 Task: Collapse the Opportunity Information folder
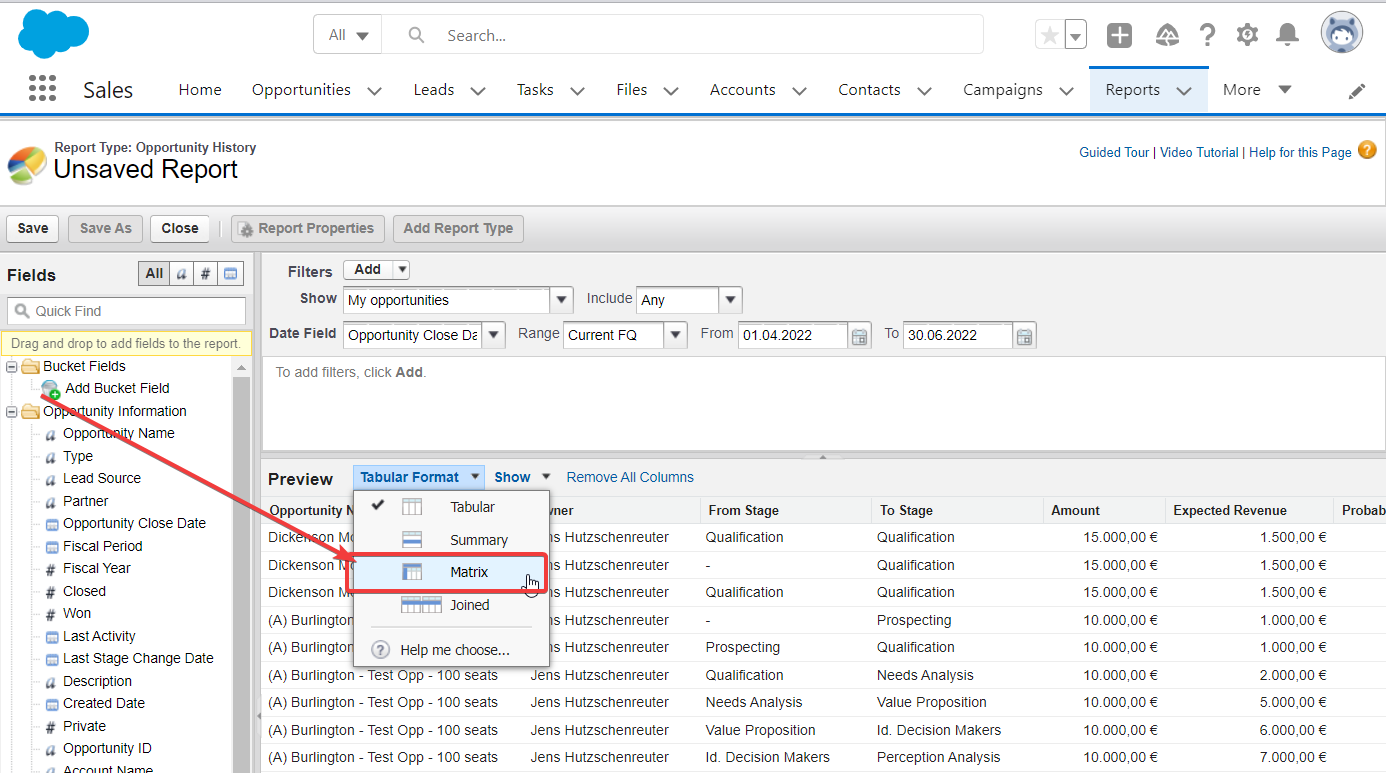coord(10,411)
